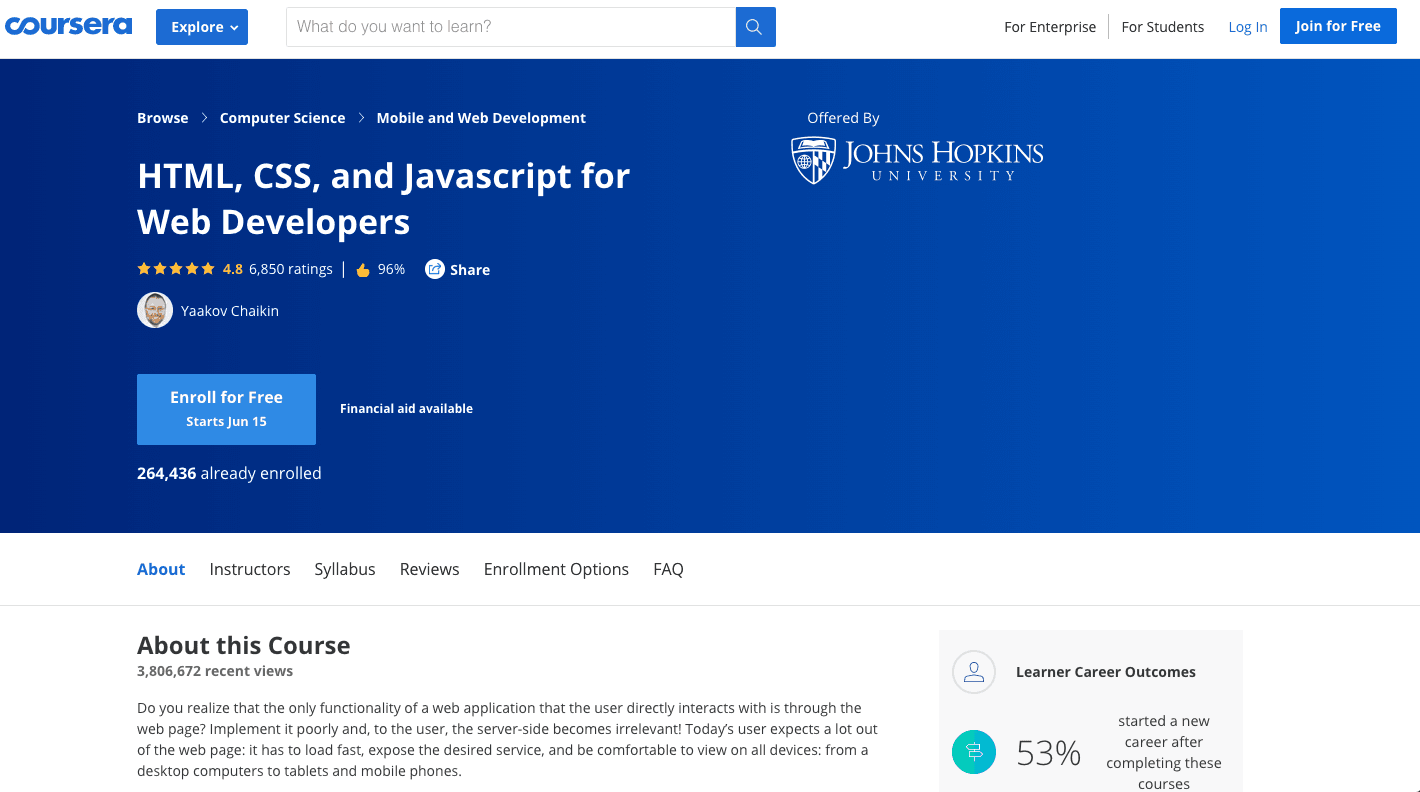Click the Join for Free button
Screen dimensions: 1420x792
click(1338, 26)
